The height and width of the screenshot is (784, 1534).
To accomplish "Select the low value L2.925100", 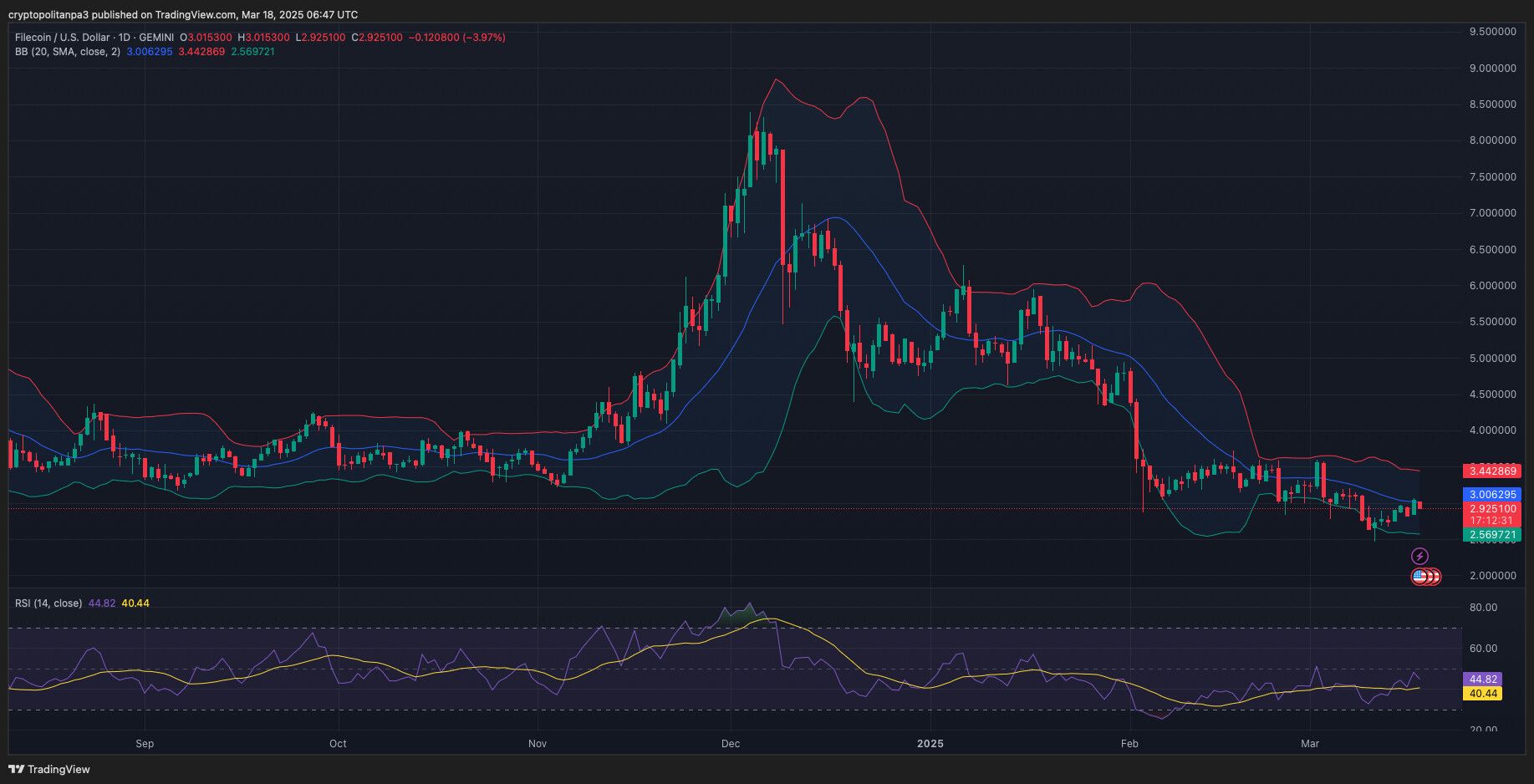I will click(x=320, y=38).
